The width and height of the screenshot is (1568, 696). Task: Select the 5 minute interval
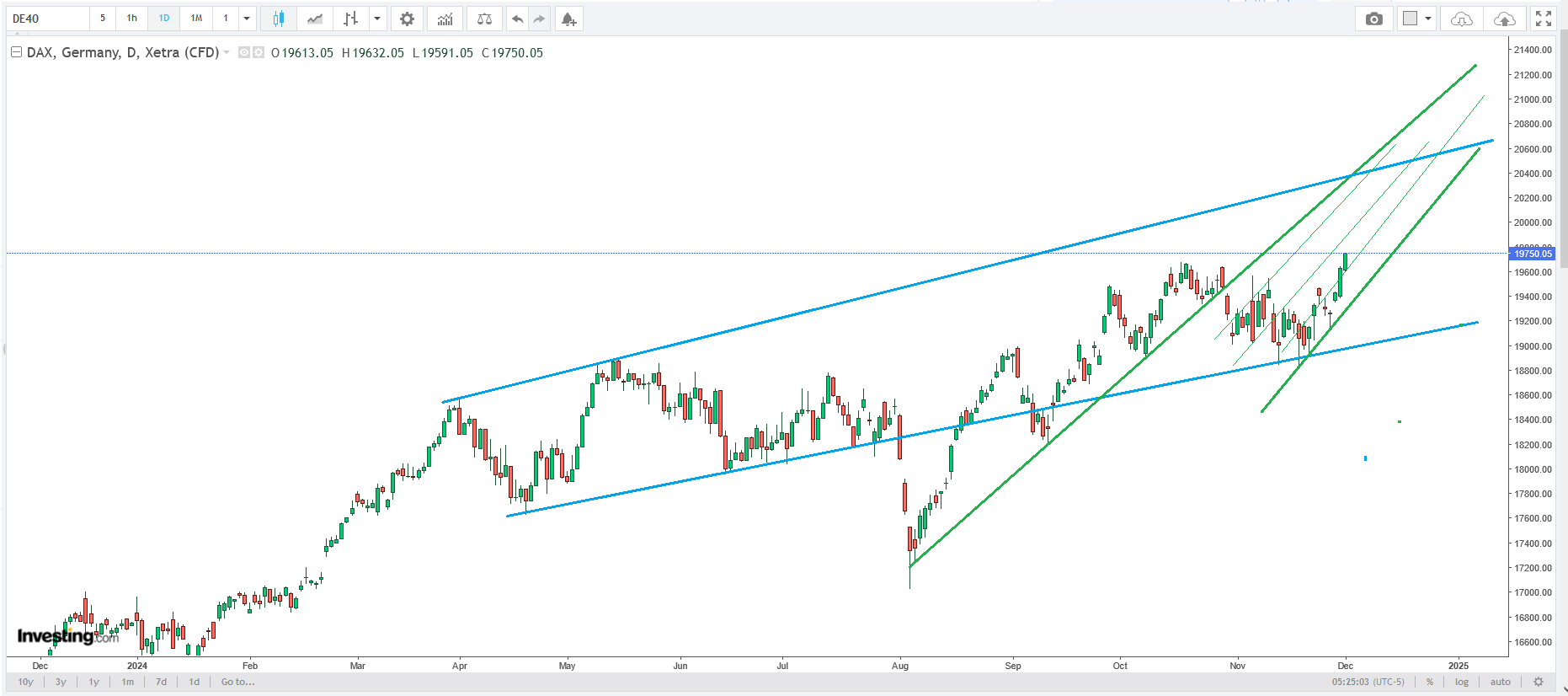pos(103,19)
